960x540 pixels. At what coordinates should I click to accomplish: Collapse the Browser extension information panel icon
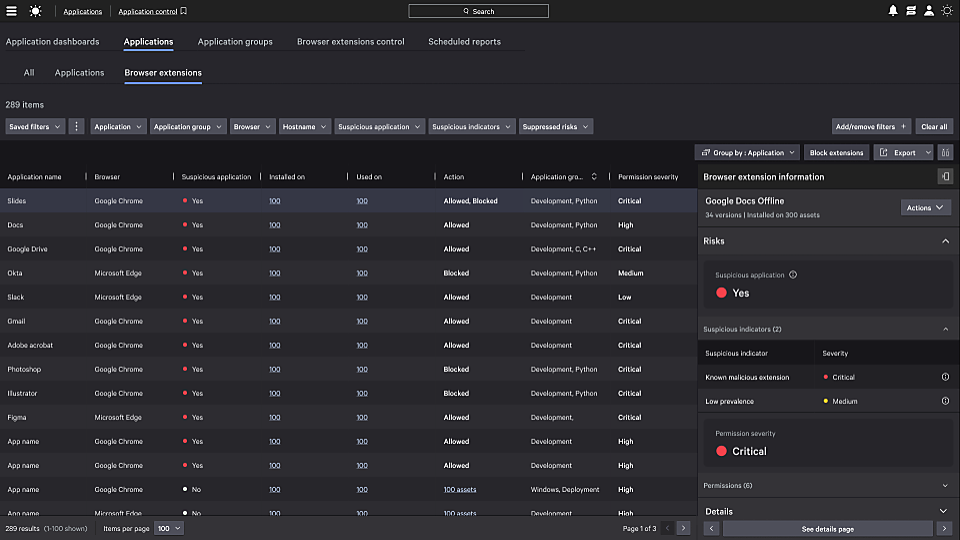pos(945,177)
